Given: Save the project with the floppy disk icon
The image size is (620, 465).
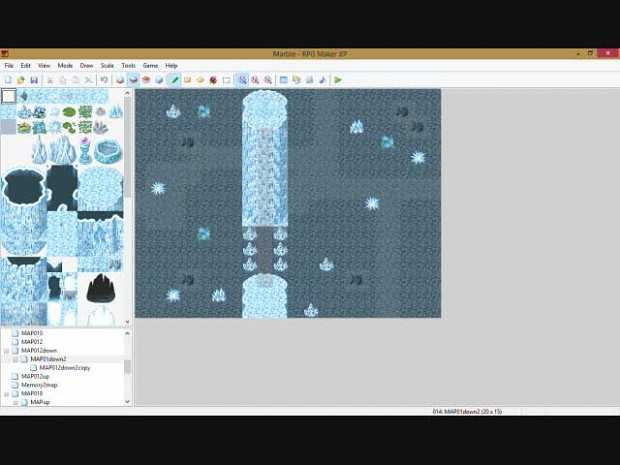Looking at the screenshot, I should point(34,80).
